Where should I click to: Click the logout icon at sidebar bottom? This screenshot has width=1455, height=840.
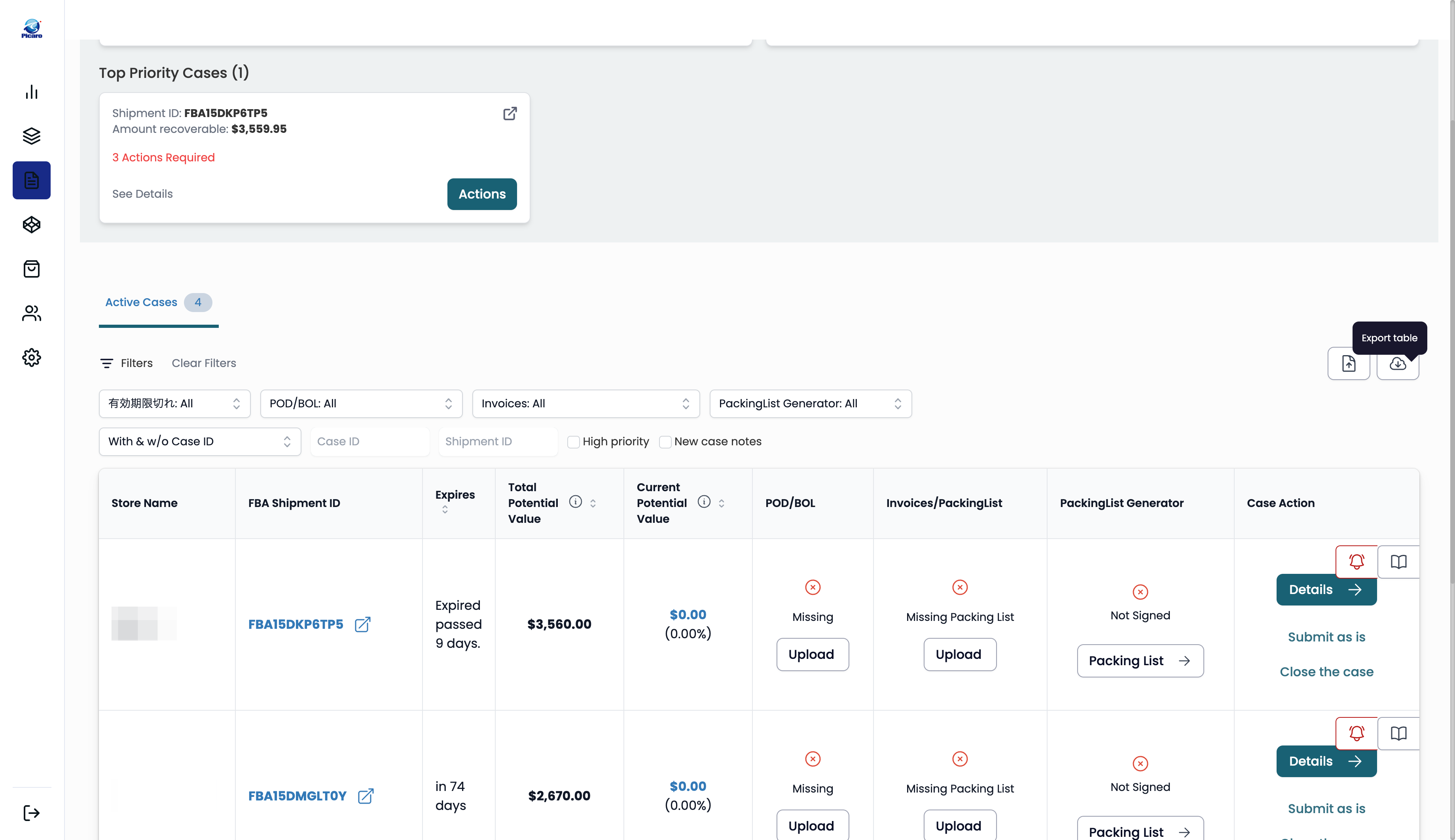32,813
